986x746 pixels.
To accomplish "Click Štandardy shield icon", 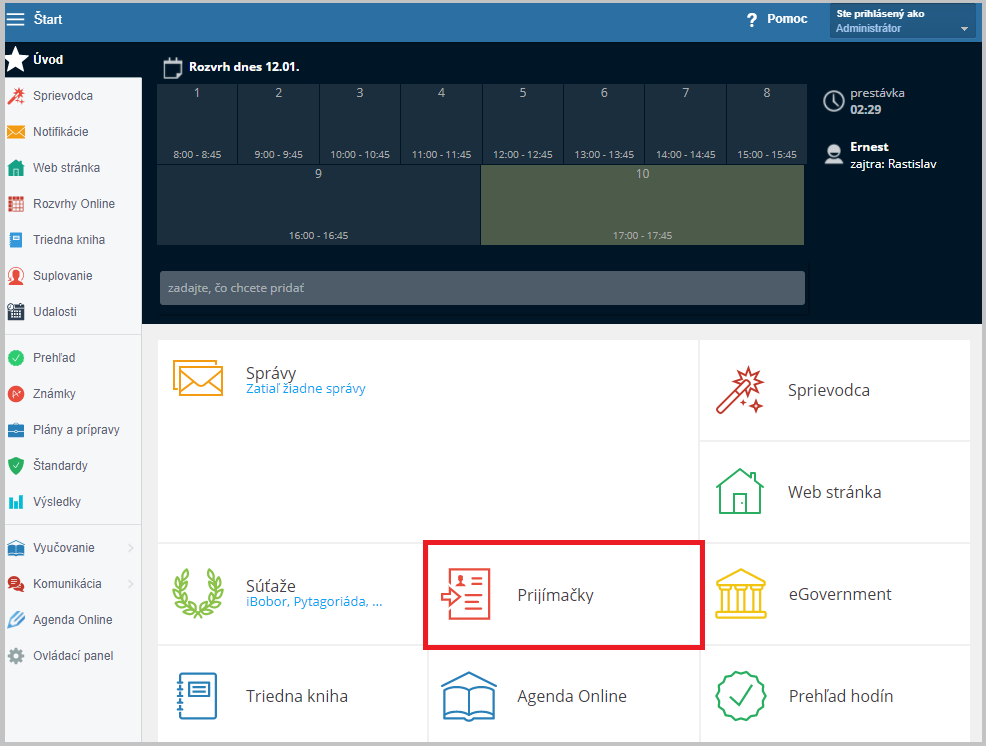I will coord(16,465).
